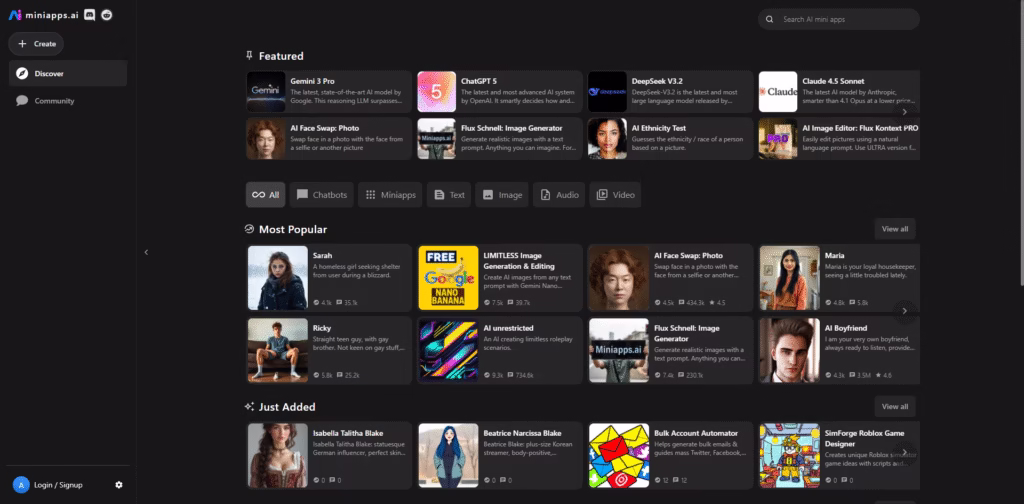This screenshot has width=1024, height=504.
Task: Open the Ricky chatbot thumbnail
Action: click(278, 350)
